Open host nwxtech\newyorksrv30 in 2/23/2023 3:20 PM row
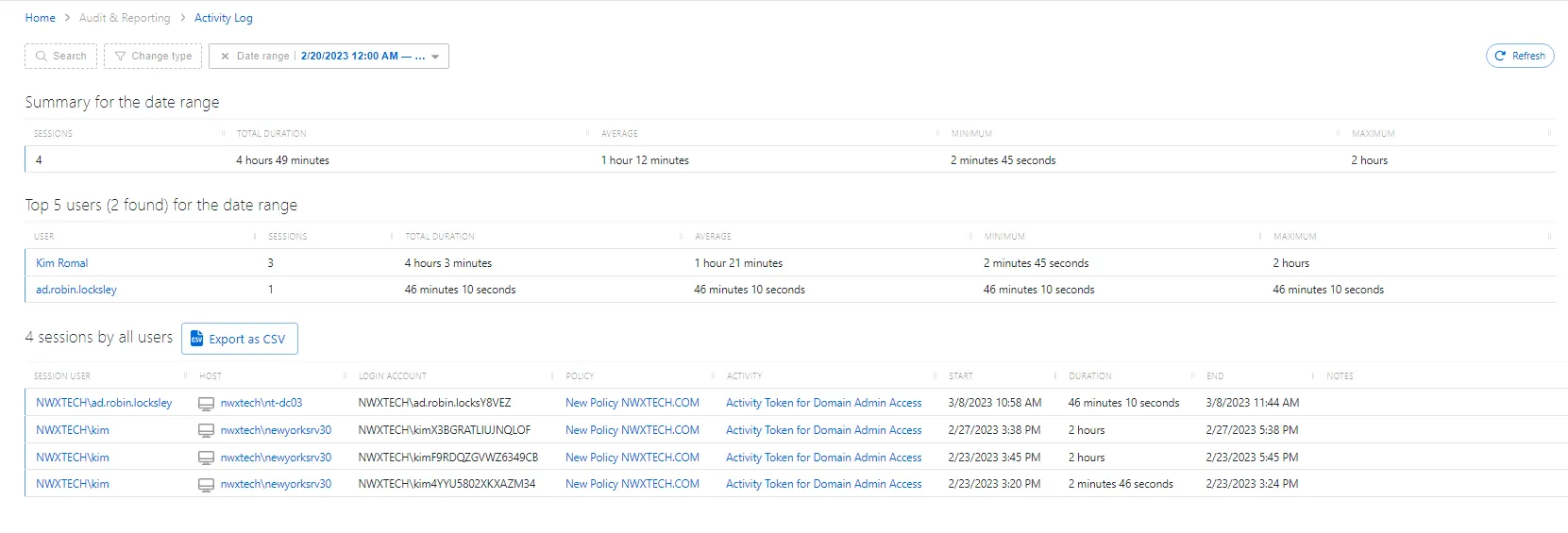Image resolution: width=1568 pixels, height=533 pixels. [276, 484]
